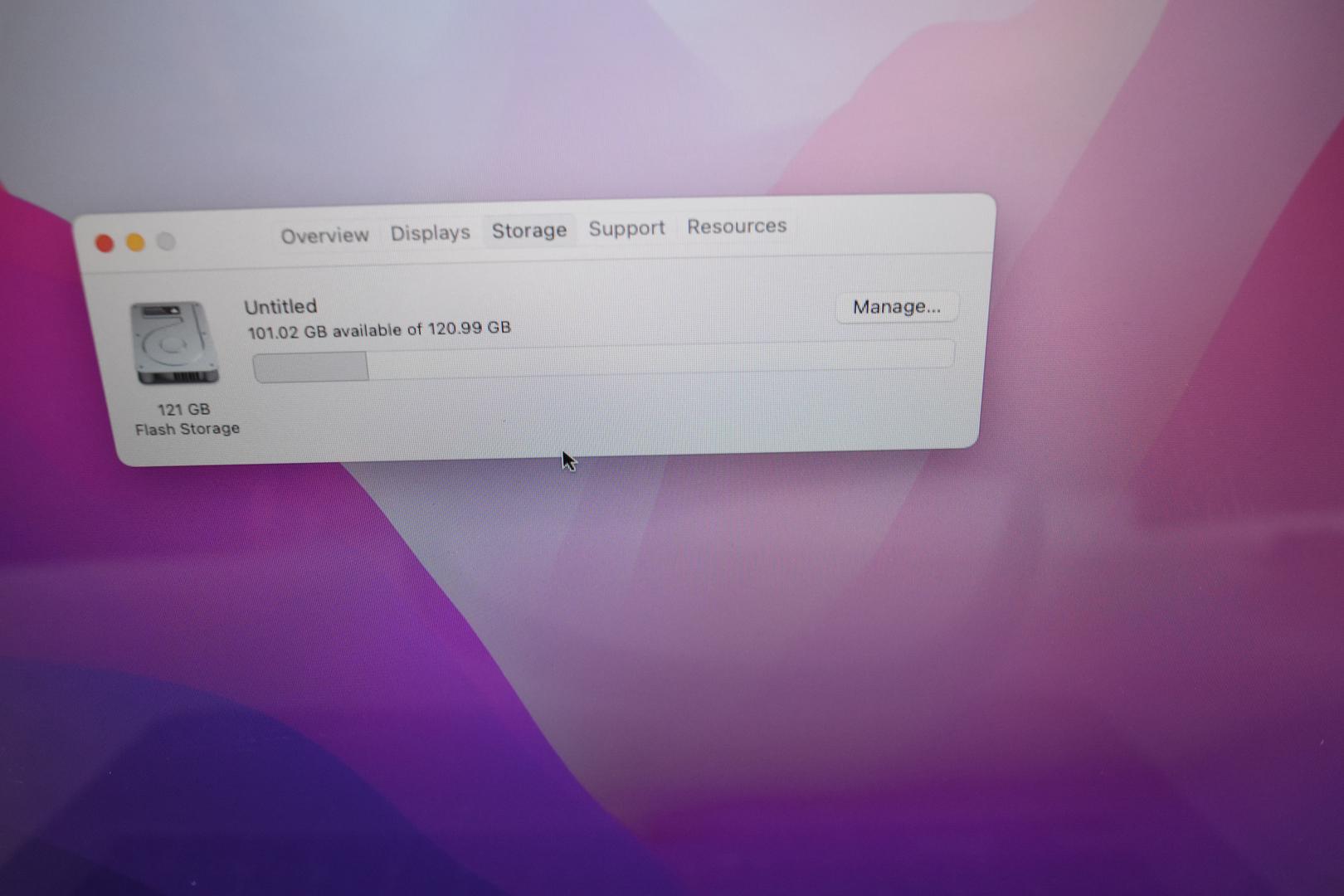Select the 'Untitled' volume name
Image resolution: width=1344 pixels, height=896 pixels.
tap(280, 306)
